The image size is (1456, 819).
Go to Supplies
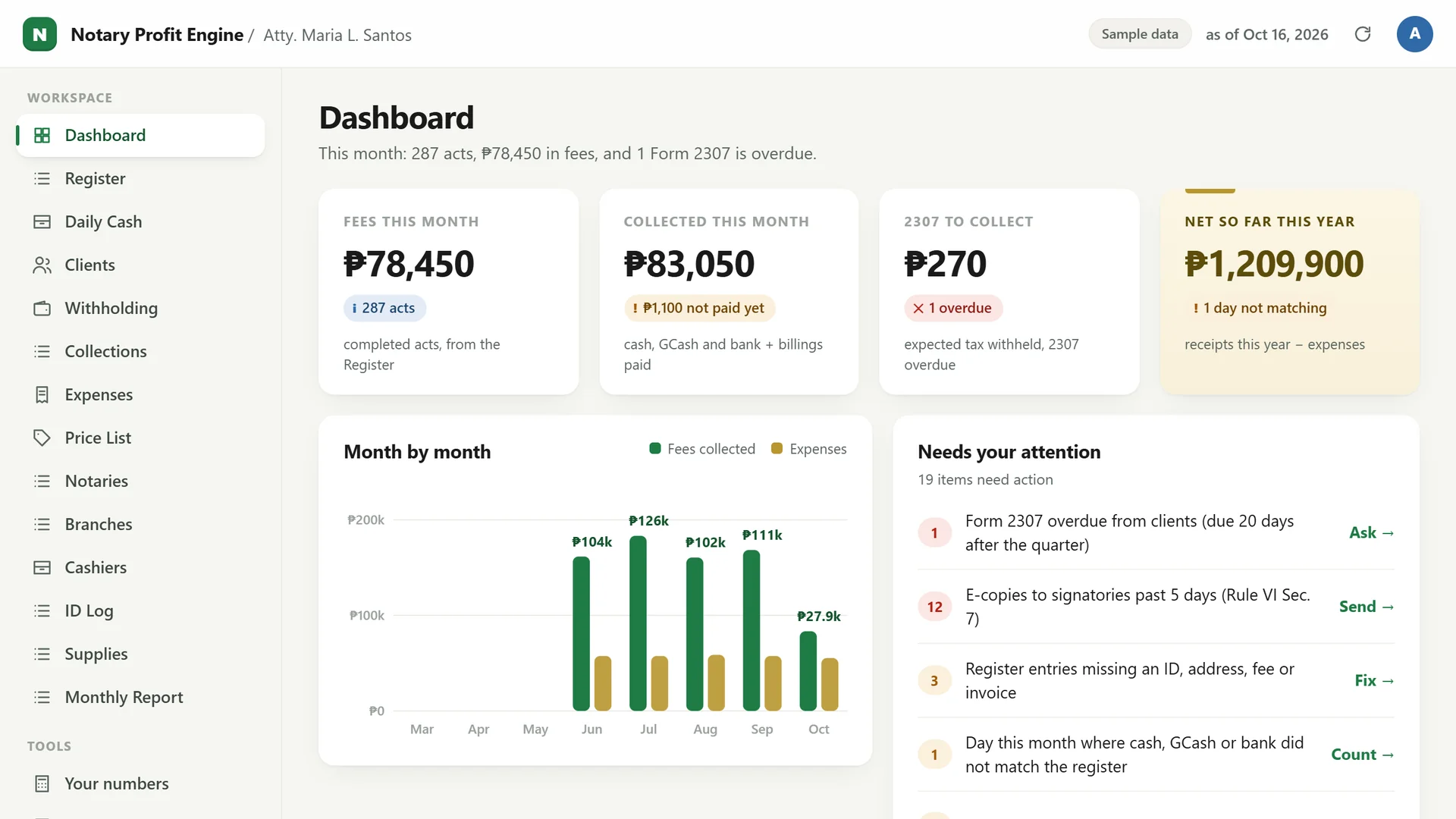(x=140, y=654)
